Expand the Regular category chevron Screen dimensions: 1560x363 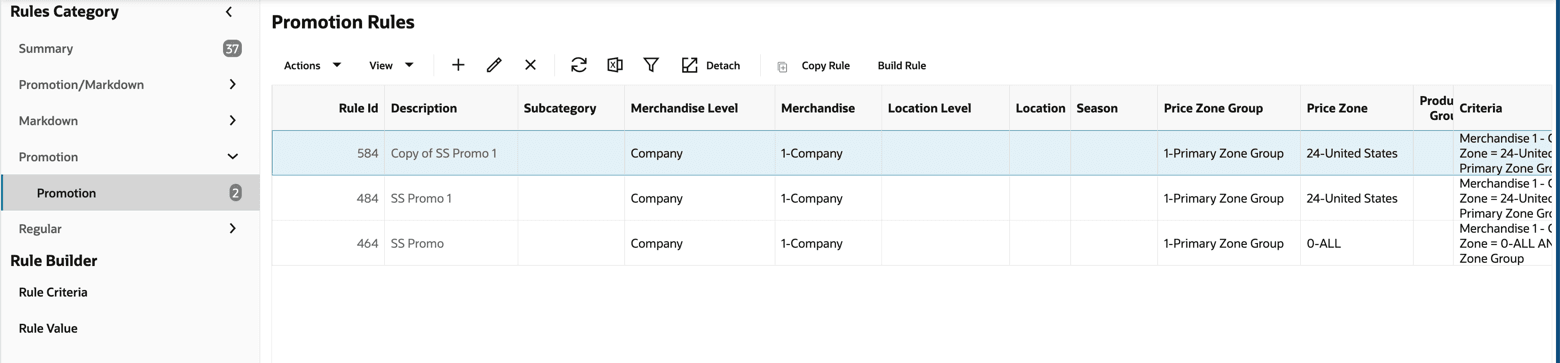tap(233, 229)
